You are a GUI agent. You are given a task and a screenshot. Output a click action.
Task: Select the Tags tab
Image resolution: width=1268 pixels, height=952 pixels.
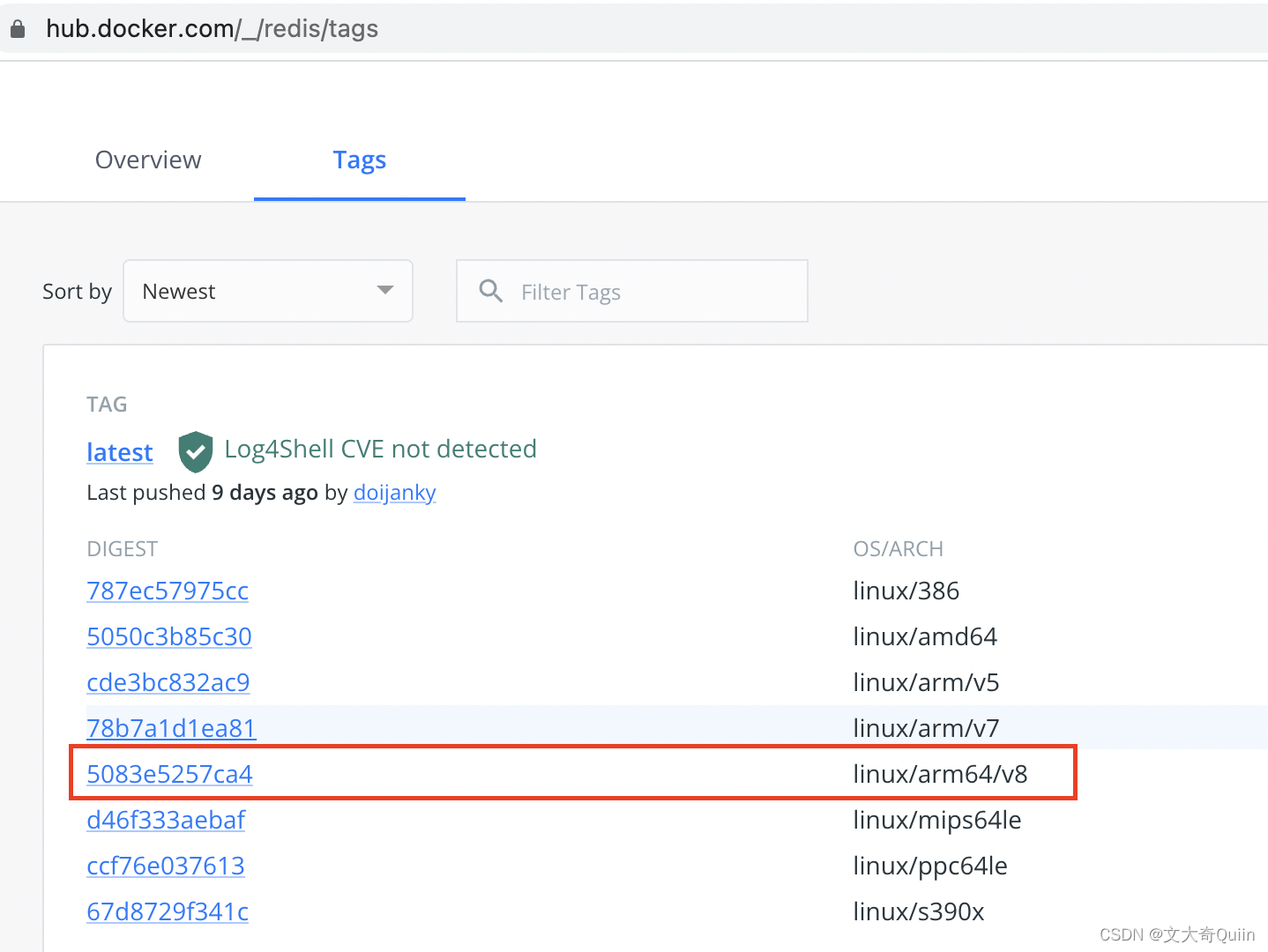coord(360,160)
